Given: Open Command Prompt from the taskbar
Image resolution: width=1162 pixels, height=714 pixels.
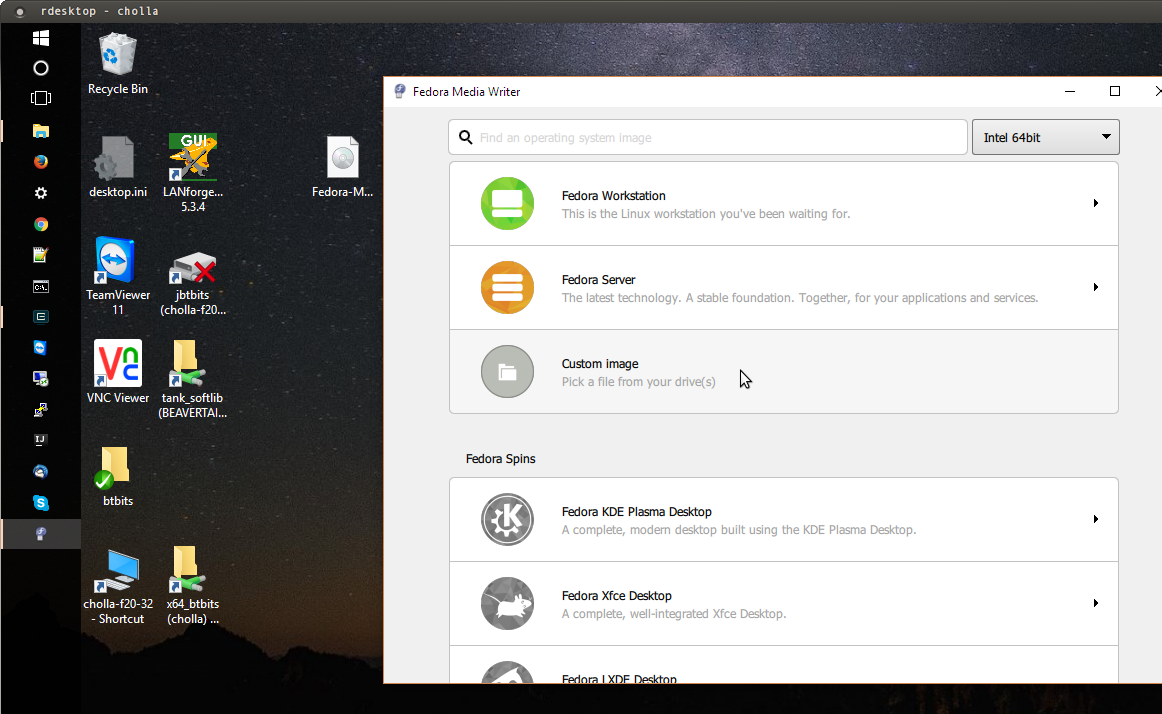Looking at the screenshot, I should (41, 286).
